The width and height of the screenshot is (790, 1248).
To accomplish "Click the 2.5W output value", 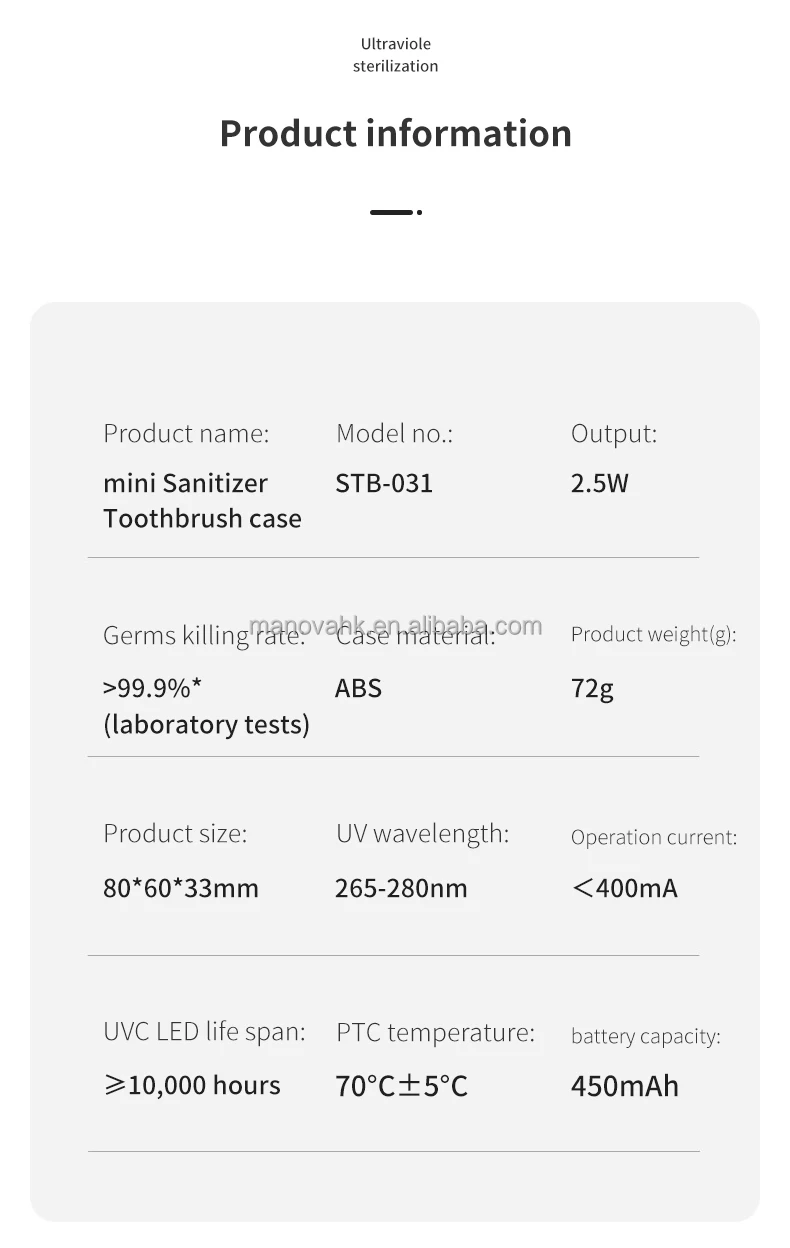I will 599,484.
